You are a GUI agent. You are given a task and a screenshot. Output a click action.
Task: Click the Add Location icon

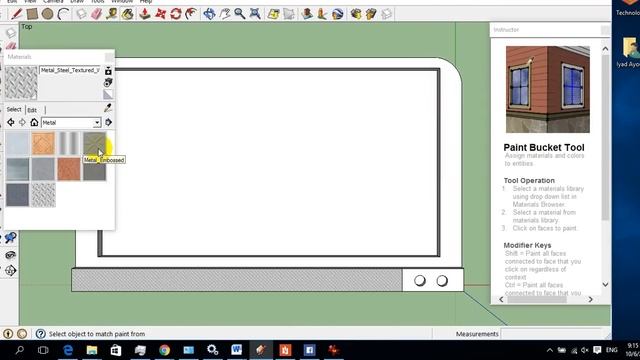pyautogui.click(x=273, y=14)
